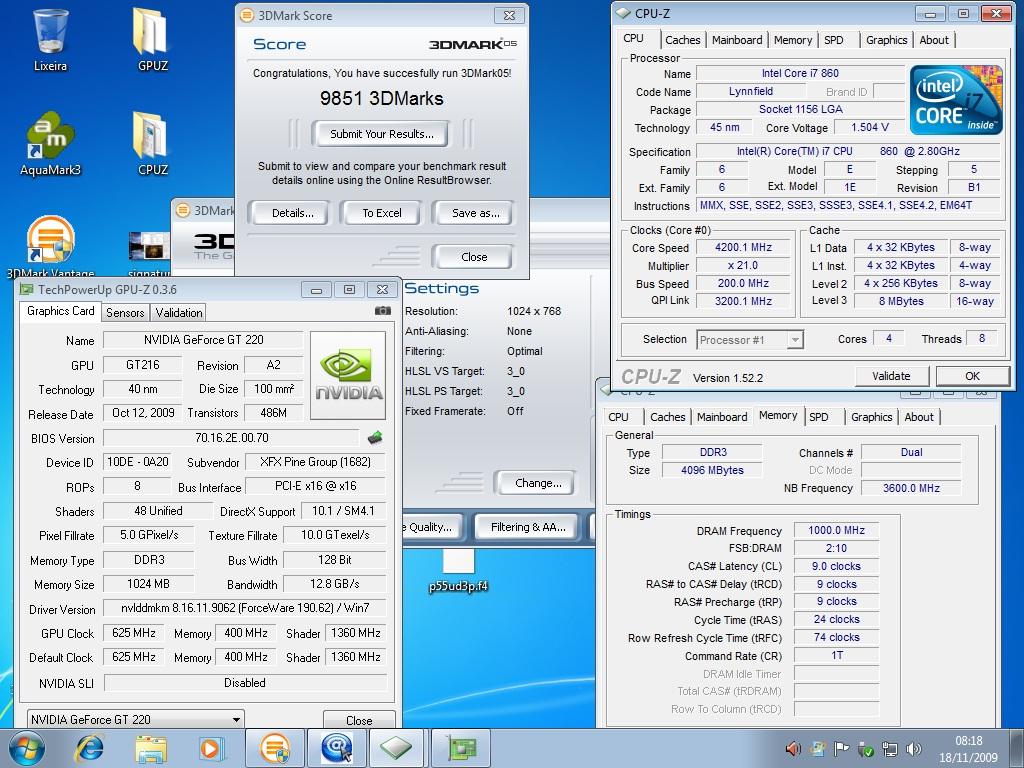Click Submit Your Results button
Screen dimensions: 1024x768
pos(381,134)
